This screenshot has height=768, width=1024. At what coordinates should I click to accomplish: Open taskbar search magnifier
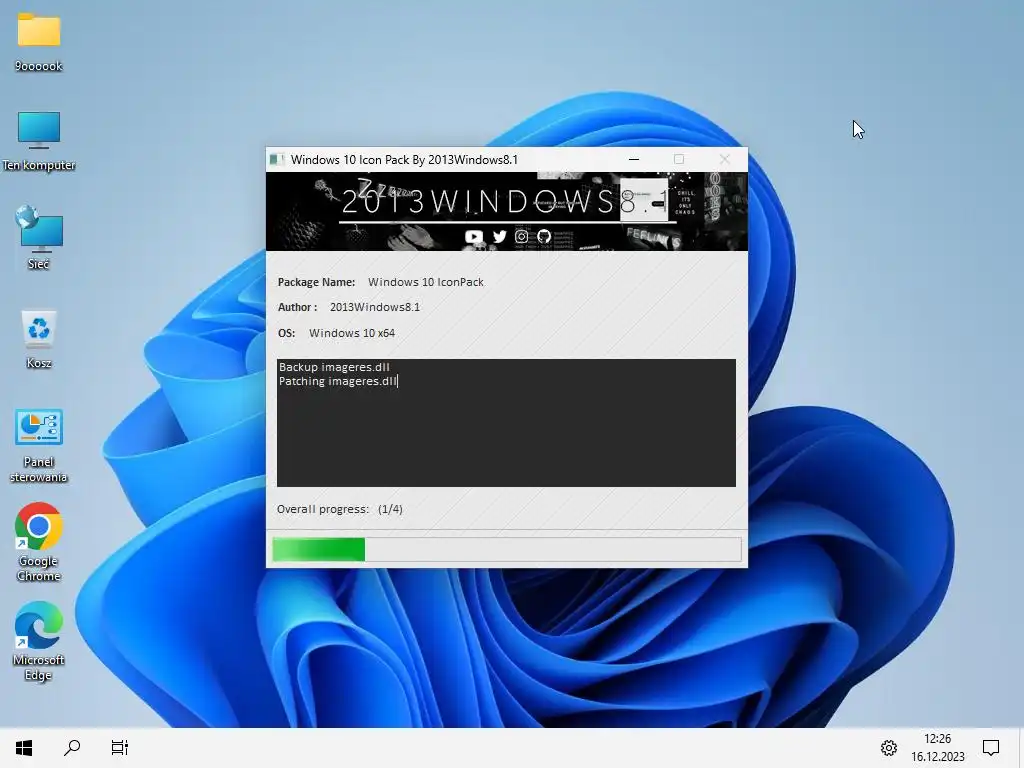coord(72,748)
